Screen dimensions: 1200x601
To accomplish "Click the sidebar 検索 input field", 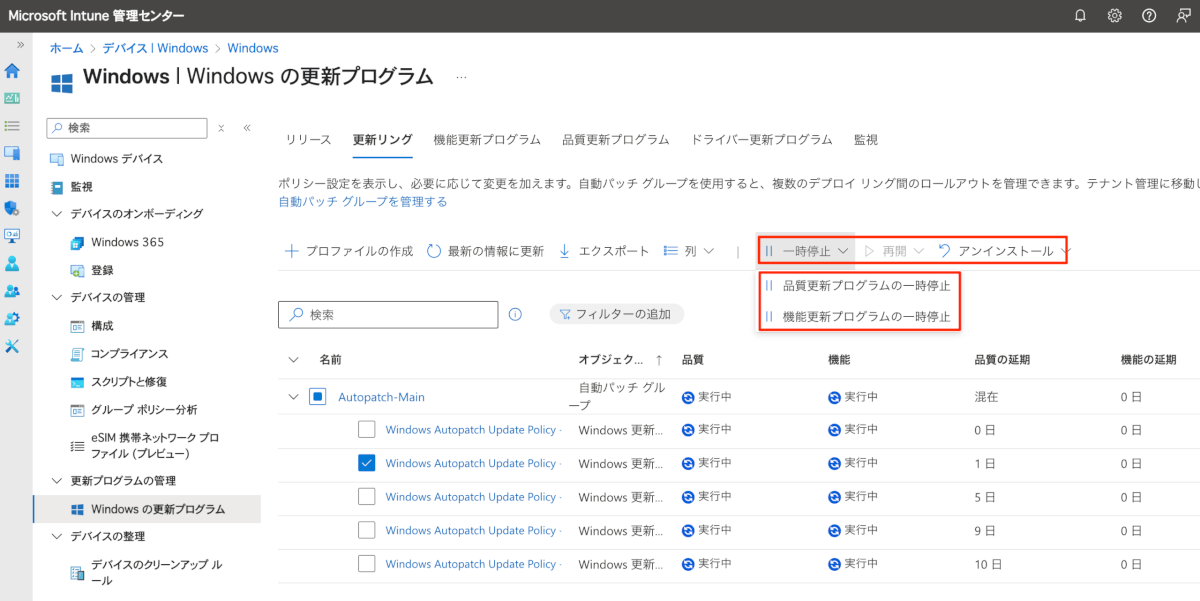I will [x=127, y=128].
